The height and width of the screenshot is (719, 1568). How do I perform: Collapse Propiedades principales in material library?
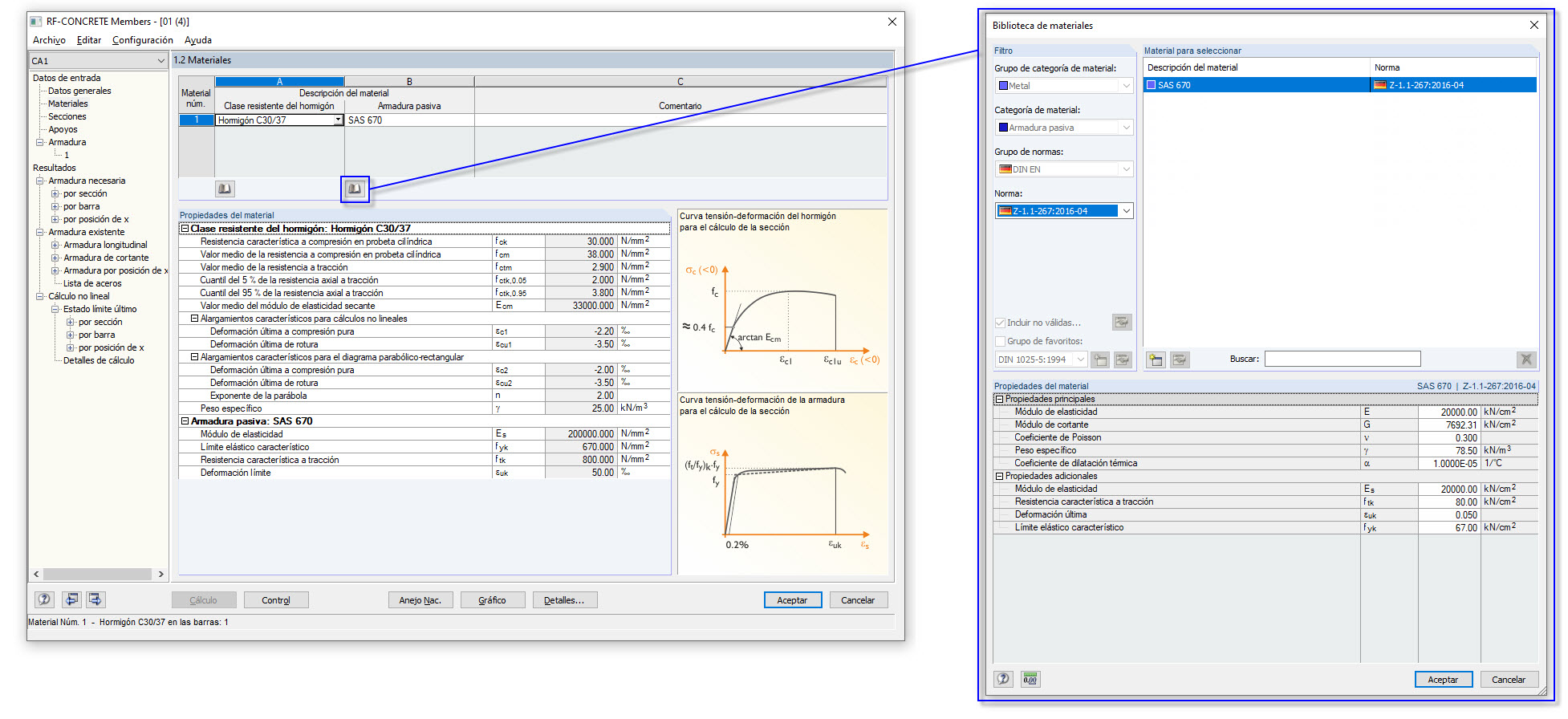pyautogui.click(x=999, y=399)
